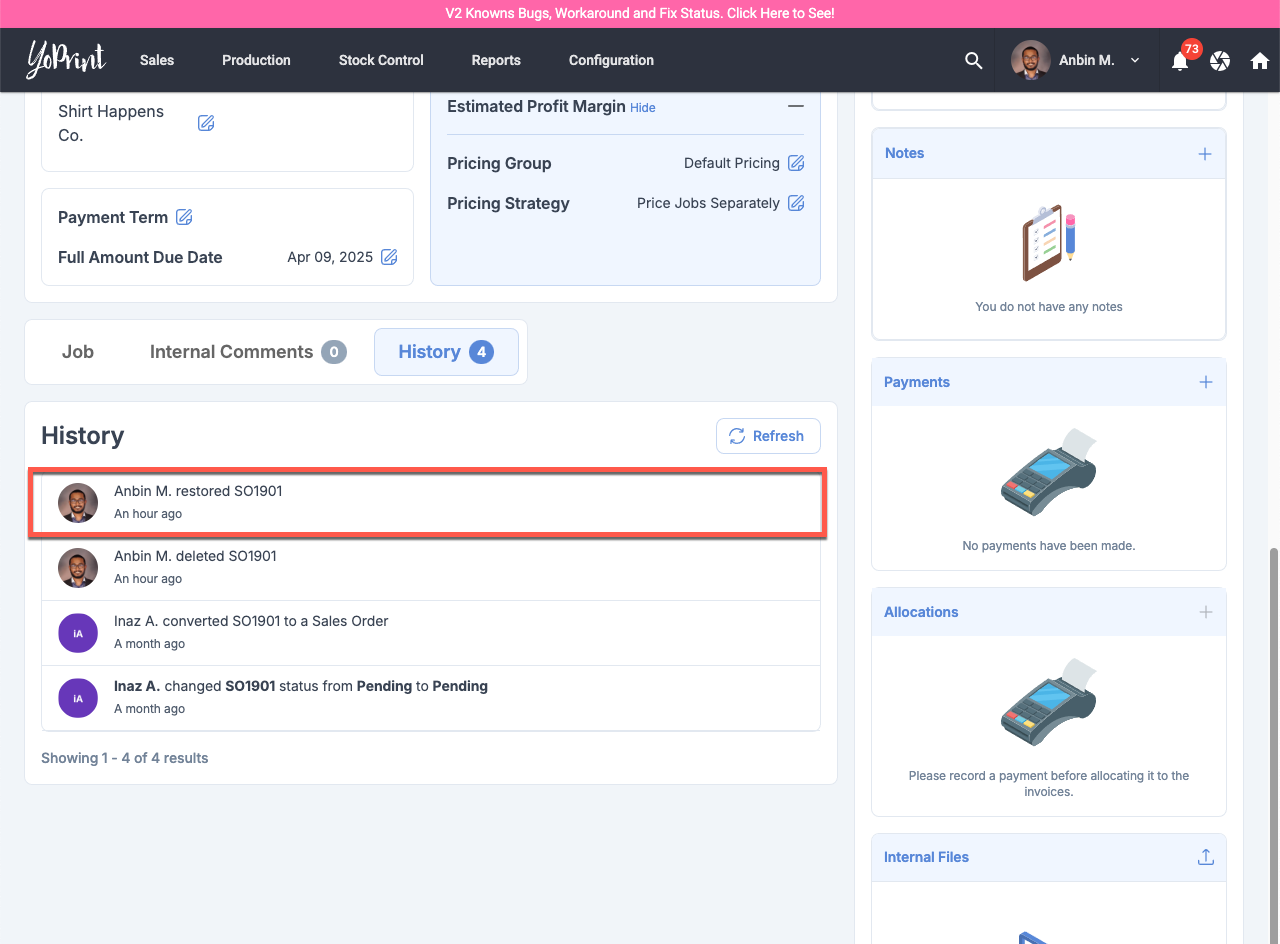Open the search magnifier icon

point(973,60)
